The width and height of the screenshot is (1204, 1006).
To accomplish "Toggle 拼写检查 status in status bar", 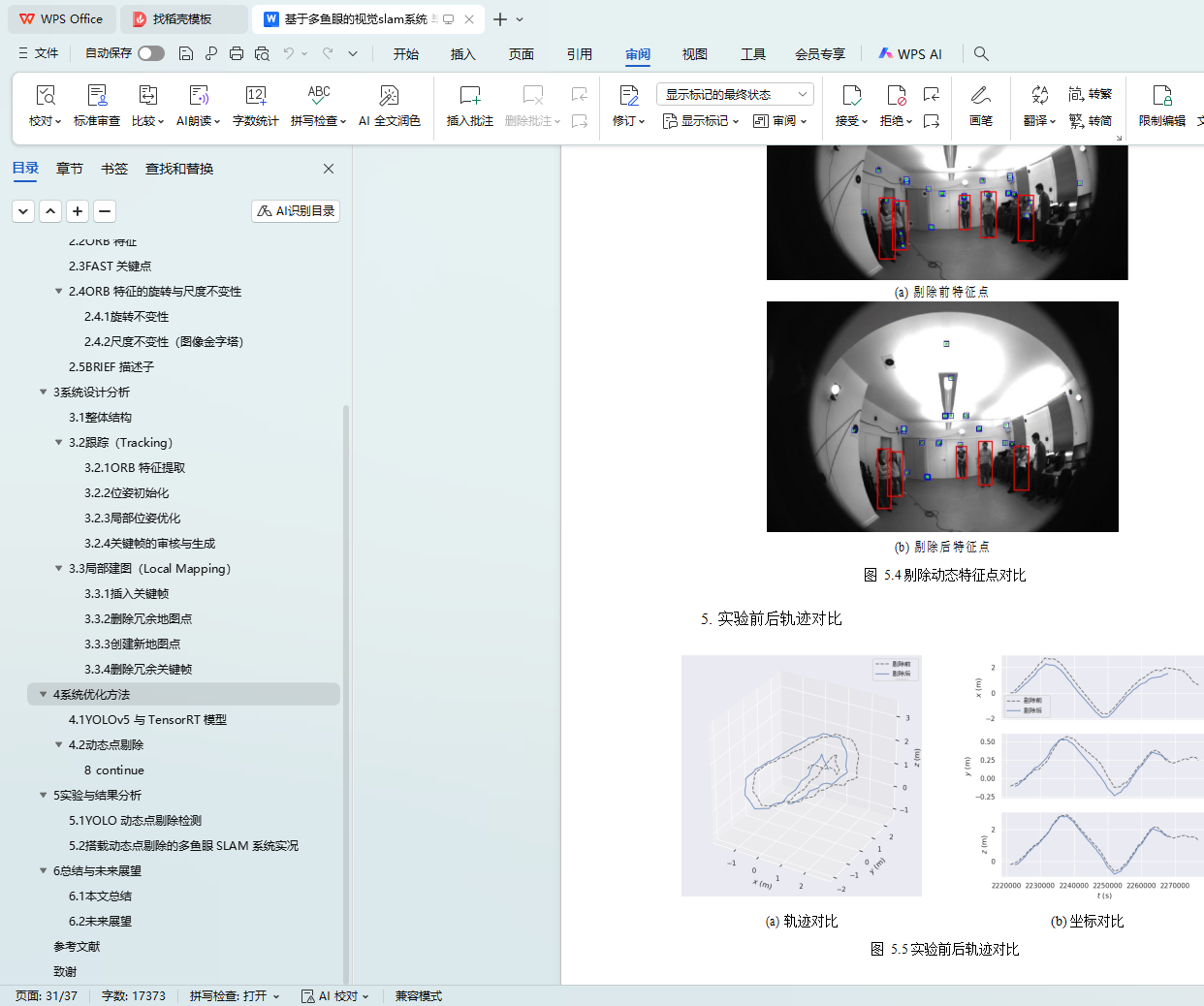I will (x=234, y=995).
